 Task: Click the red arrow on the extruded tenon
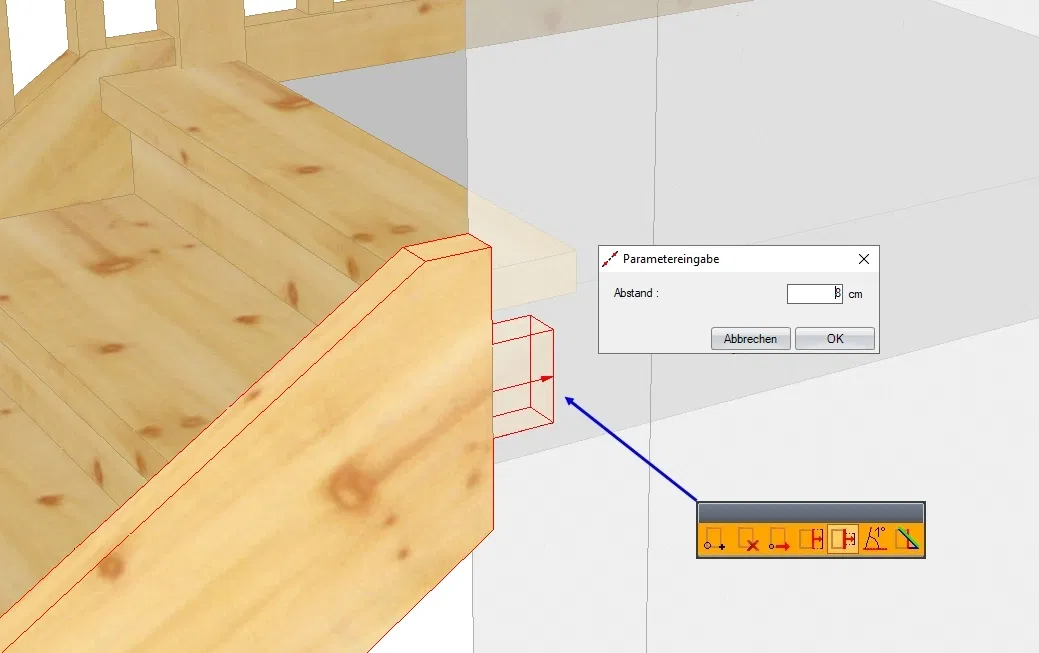546,379
